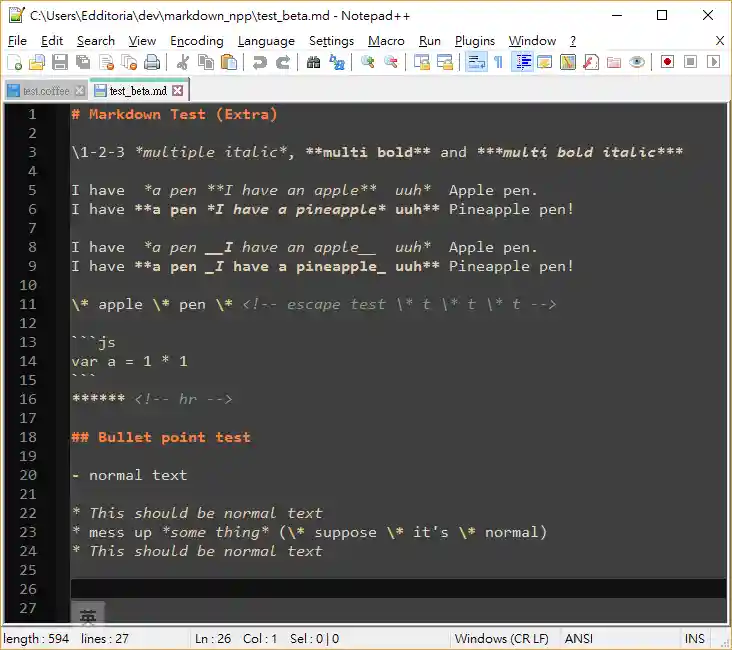Redo the last undone edit
This screenshot has width=732, height=650.
(282, 62)
